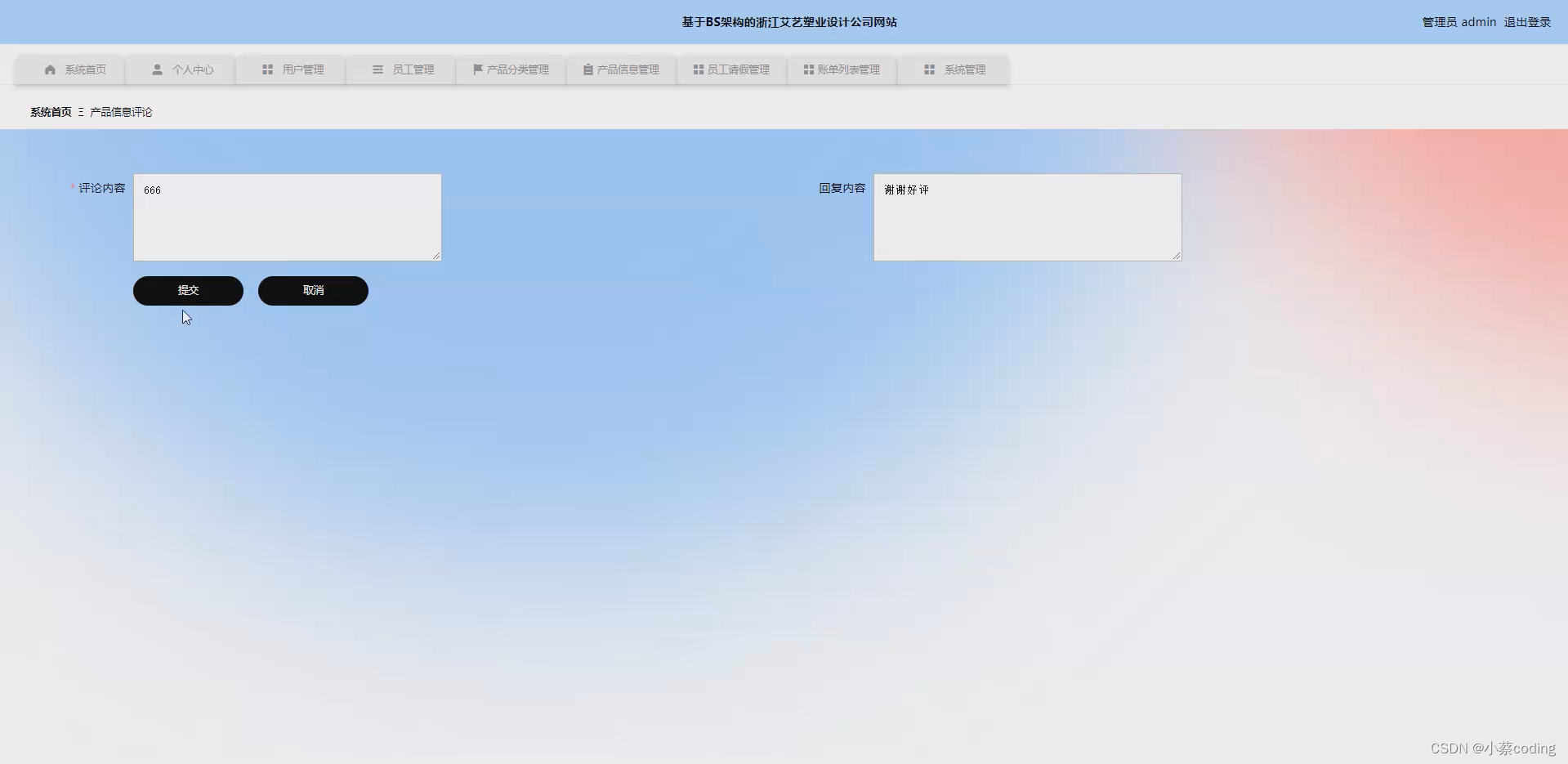1568x764 pixels.
Task: Click the flag icon beside 产品分类管理
Action: pyautogui.click(x=478, y=69)
